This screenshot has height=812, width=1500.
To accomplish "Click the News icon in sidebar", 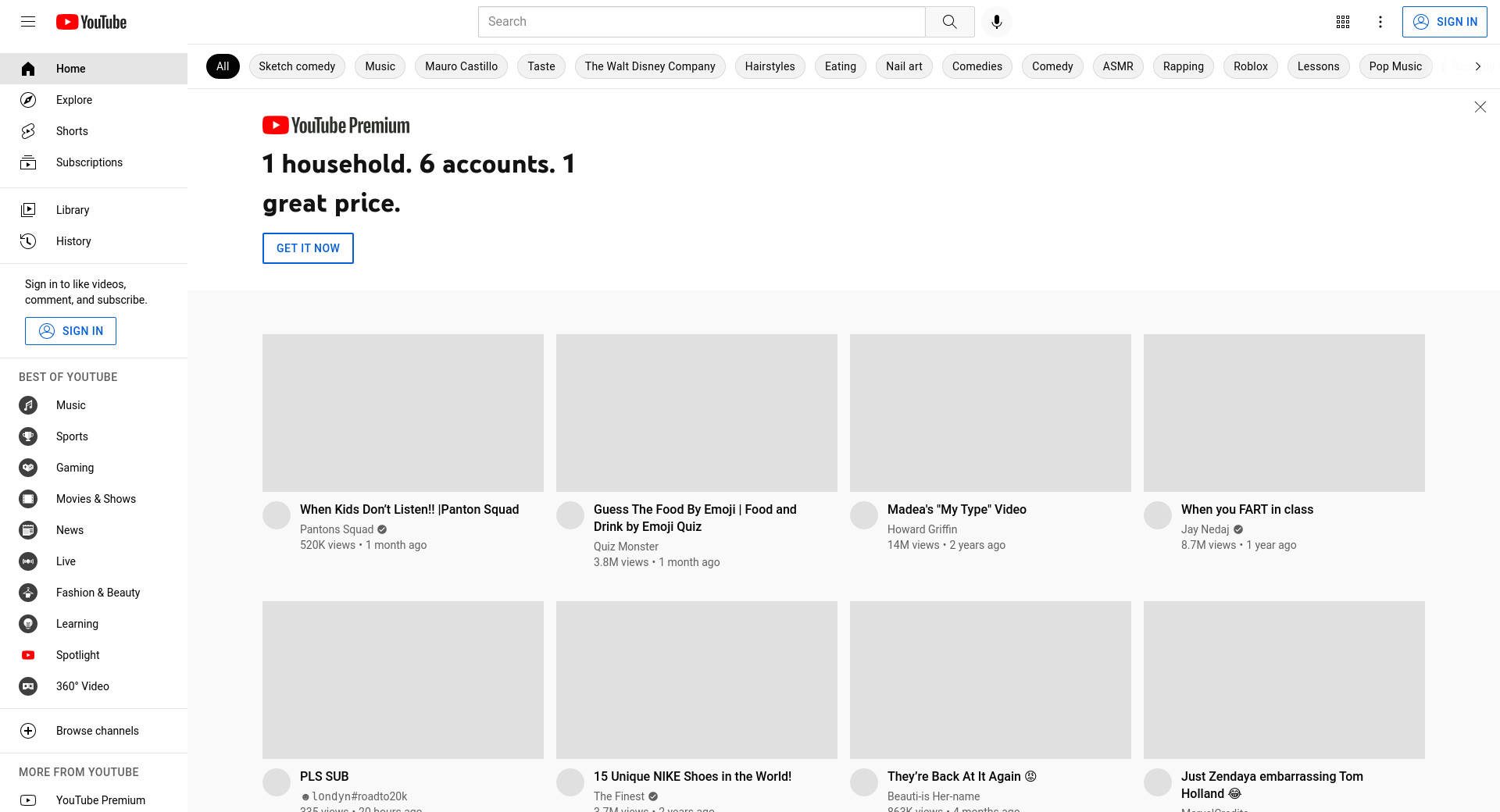I will [28, 530].
